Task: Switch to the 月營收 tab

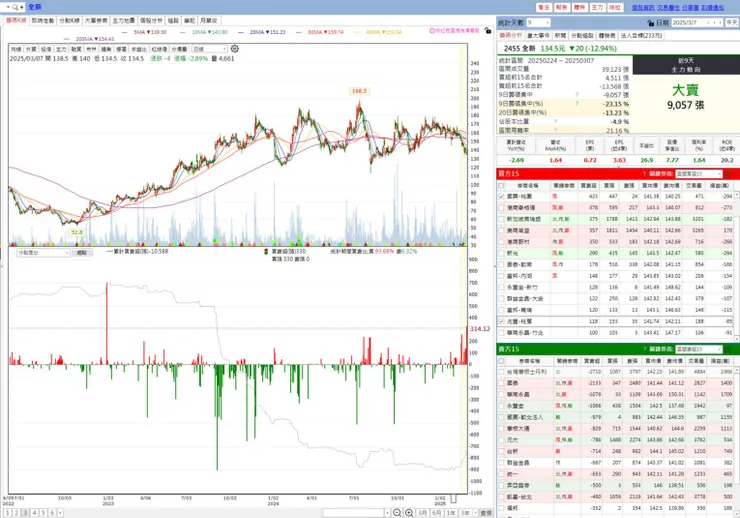Action: [x=209, y=21]
